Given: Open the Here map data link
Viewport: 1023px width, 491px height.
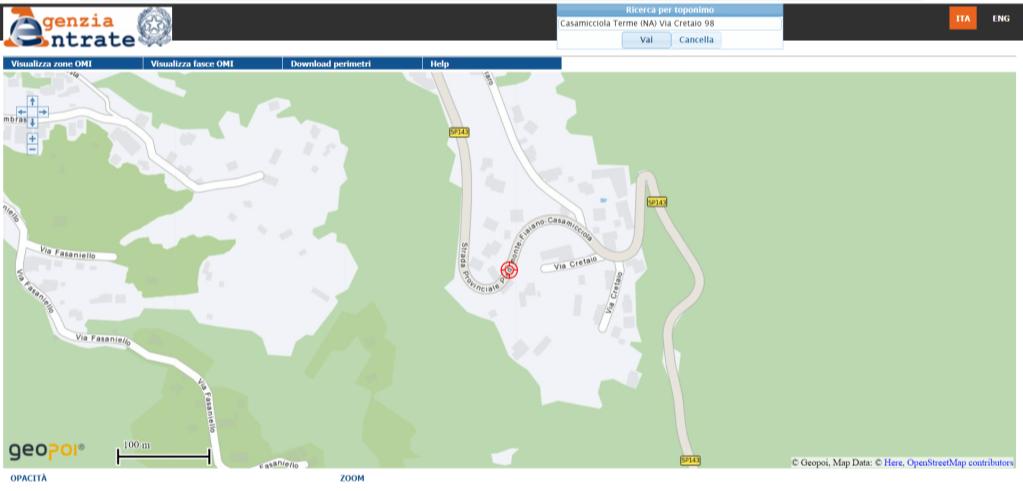Looking at the screenshot, I should point(893,462).
